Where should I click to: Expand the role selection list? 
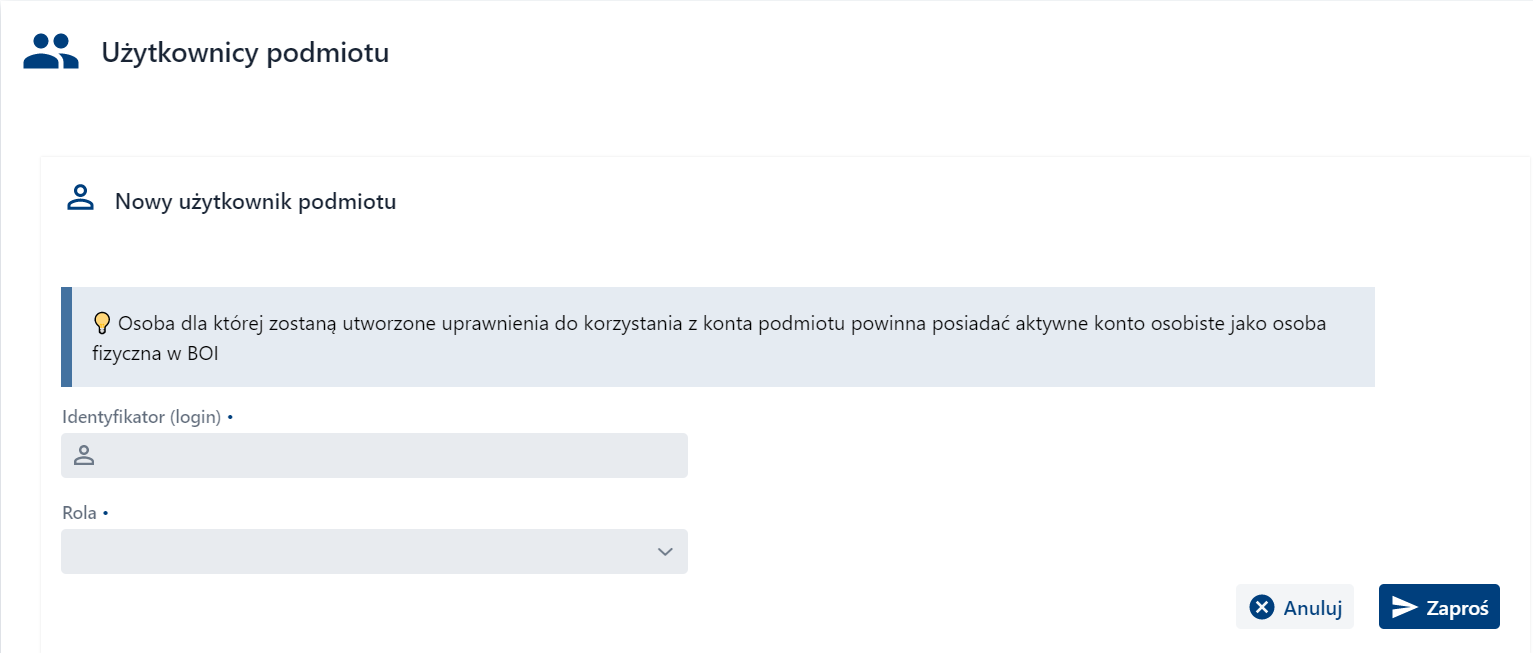[x=374, y=551]
